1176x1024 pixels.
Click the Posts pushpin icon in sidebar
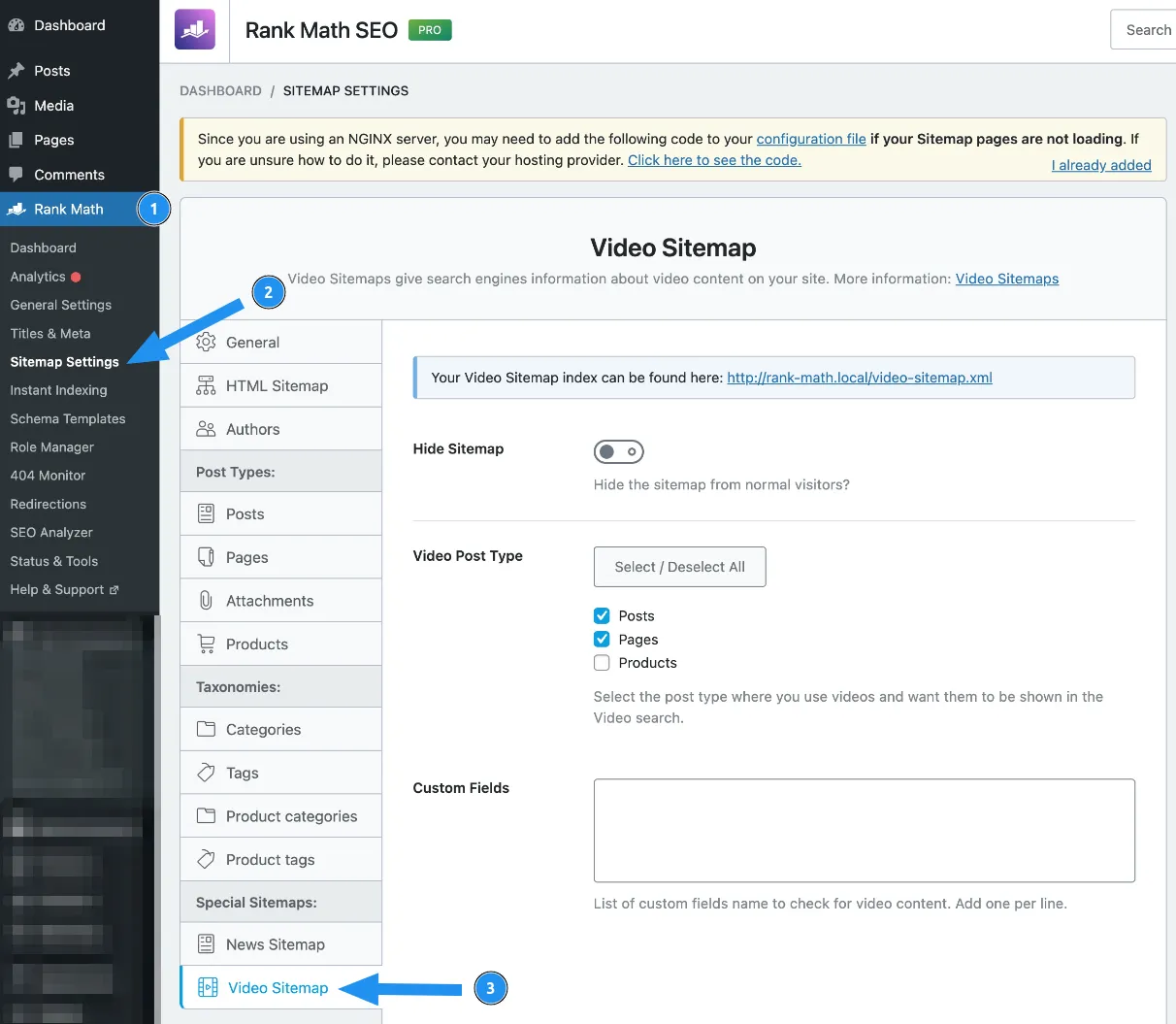point(16,71)
